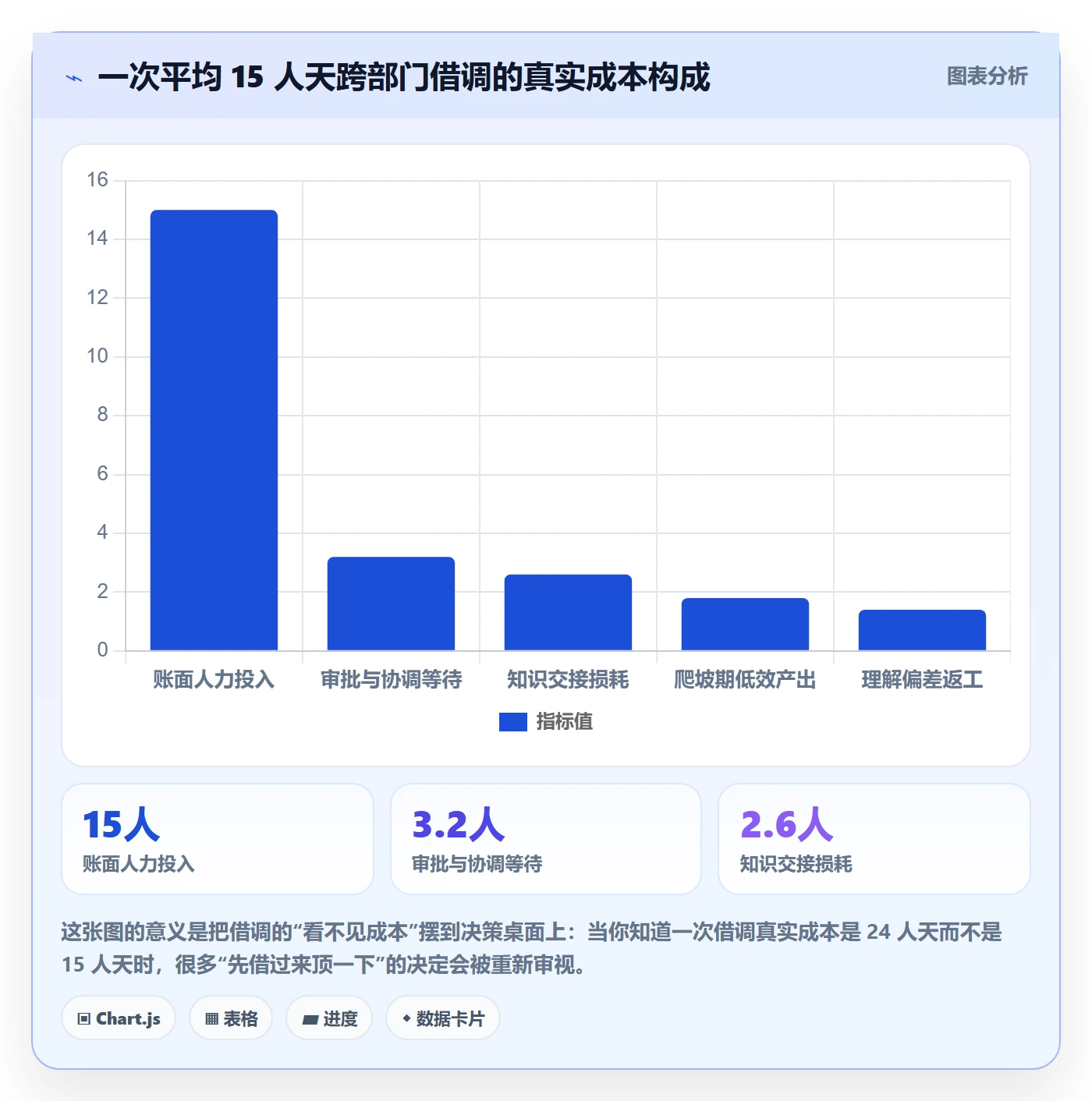The width and height of the screenshot is (1092, 1101).
Task: Select the 表格 tag chip
Action: click(x=231, y=1018)
